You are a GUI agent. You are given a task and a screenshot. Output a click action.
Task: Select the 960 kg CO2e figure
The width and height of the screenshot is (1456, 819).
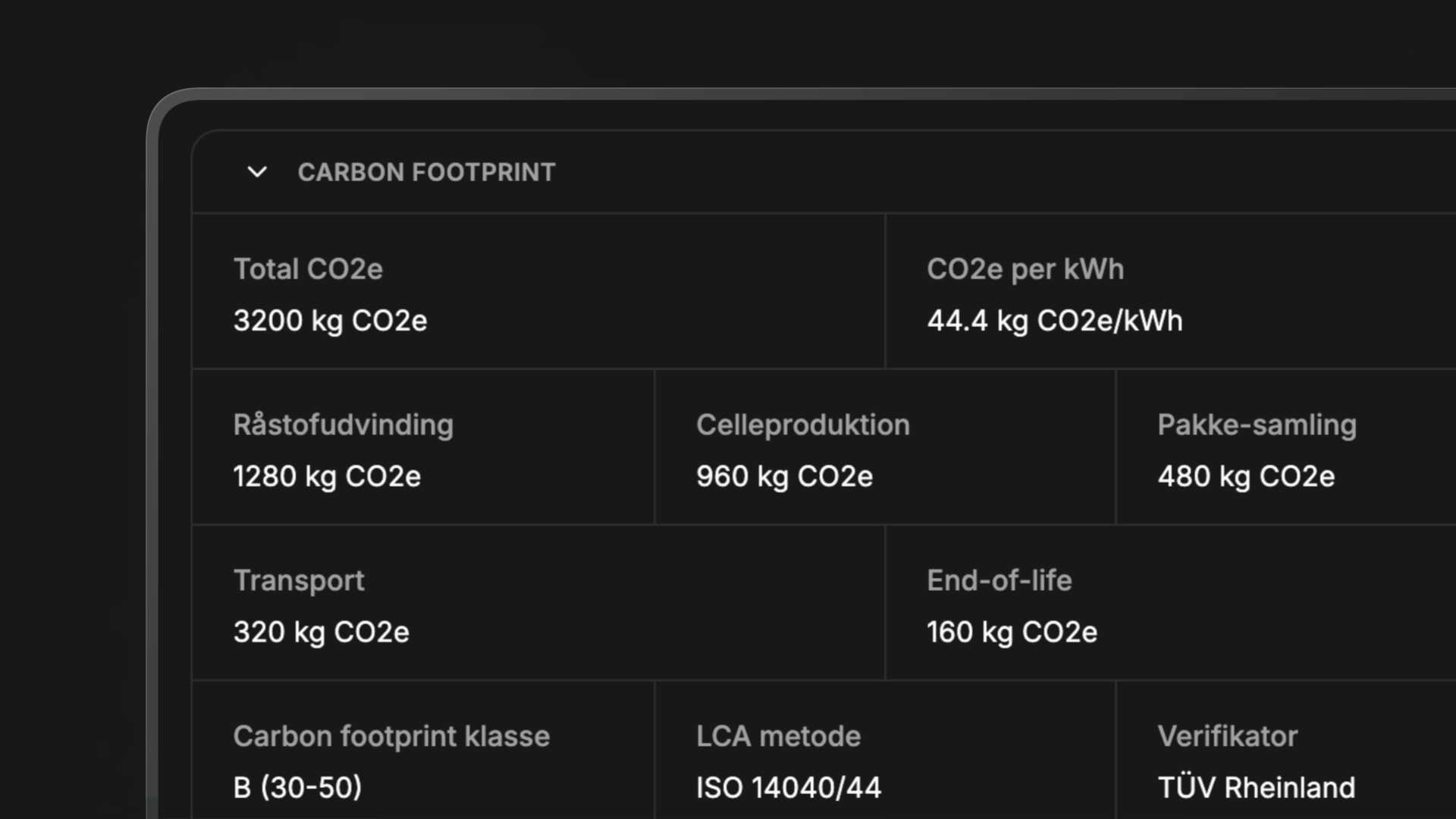784,476
